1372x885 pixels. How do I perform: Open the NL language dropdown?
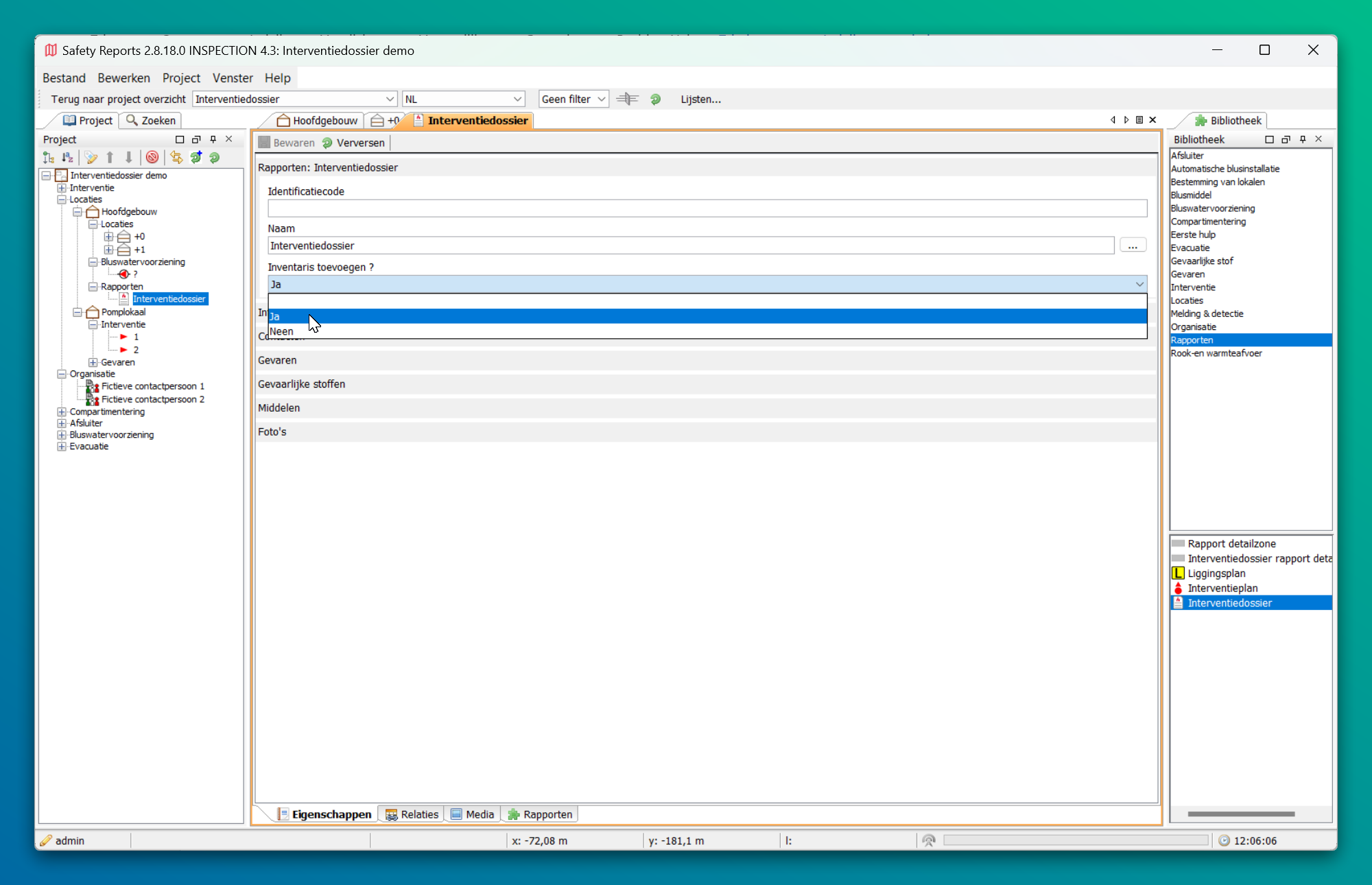click(463, 99)
